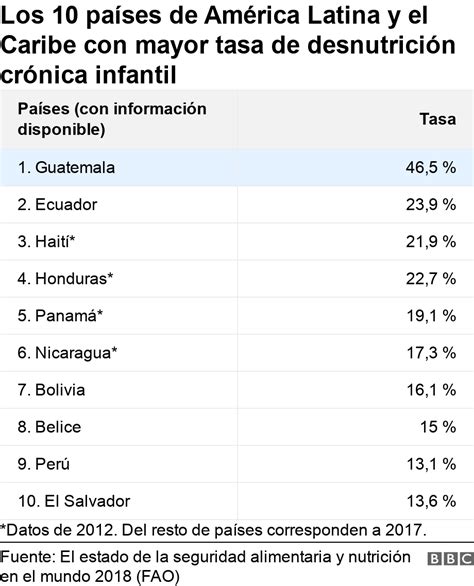Click the Tasa column header
The image size is (474, 586).
(x=438, y=119)
